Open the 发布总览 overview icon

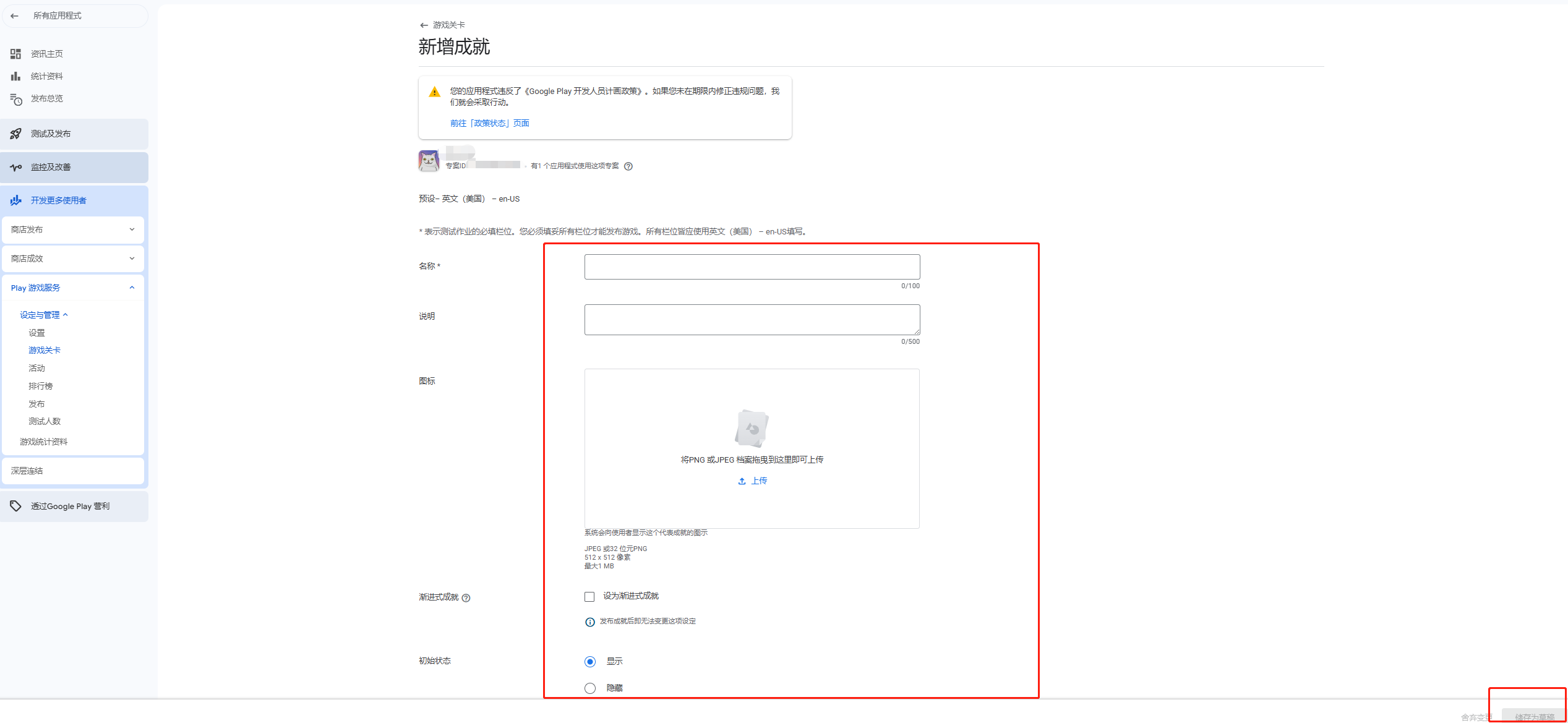pos(16,99)
